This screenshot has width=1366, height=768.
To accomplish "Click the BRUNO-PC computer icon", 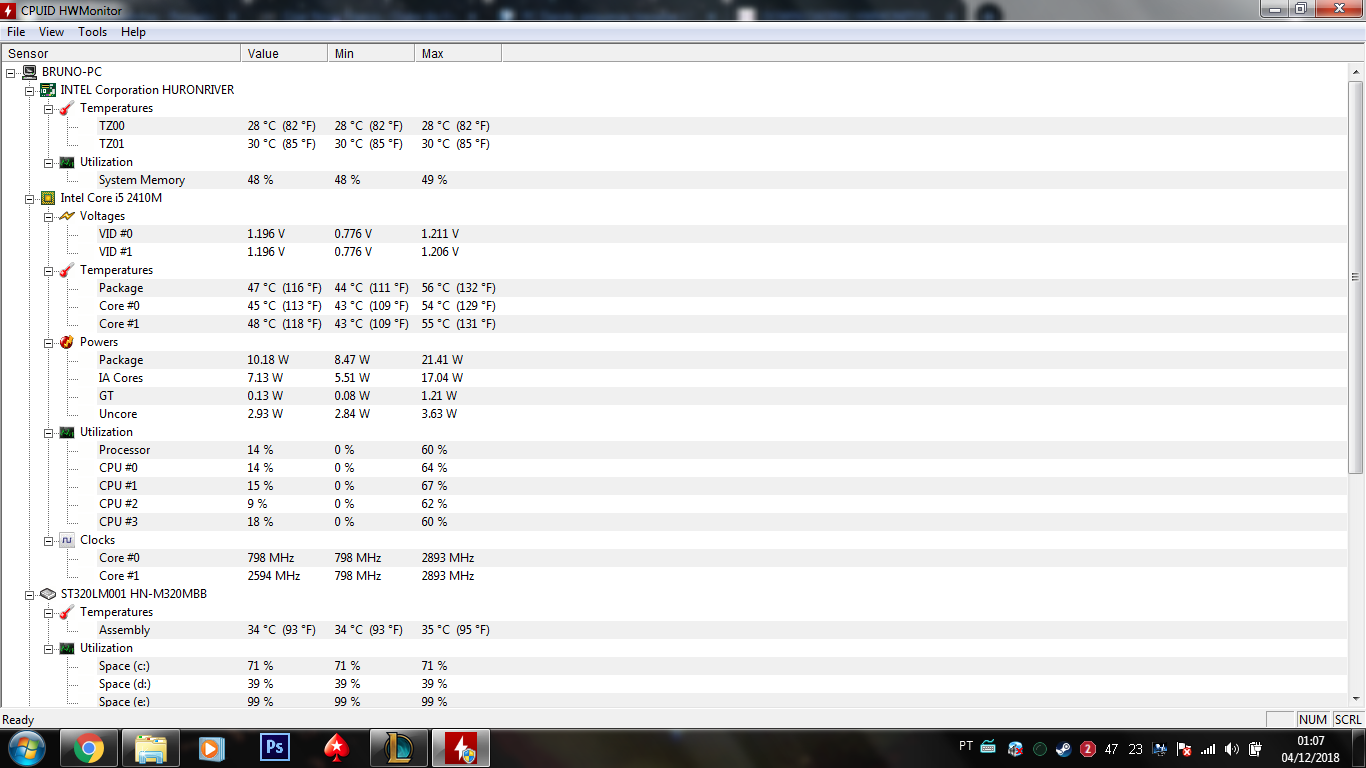I will pos(29,72).
